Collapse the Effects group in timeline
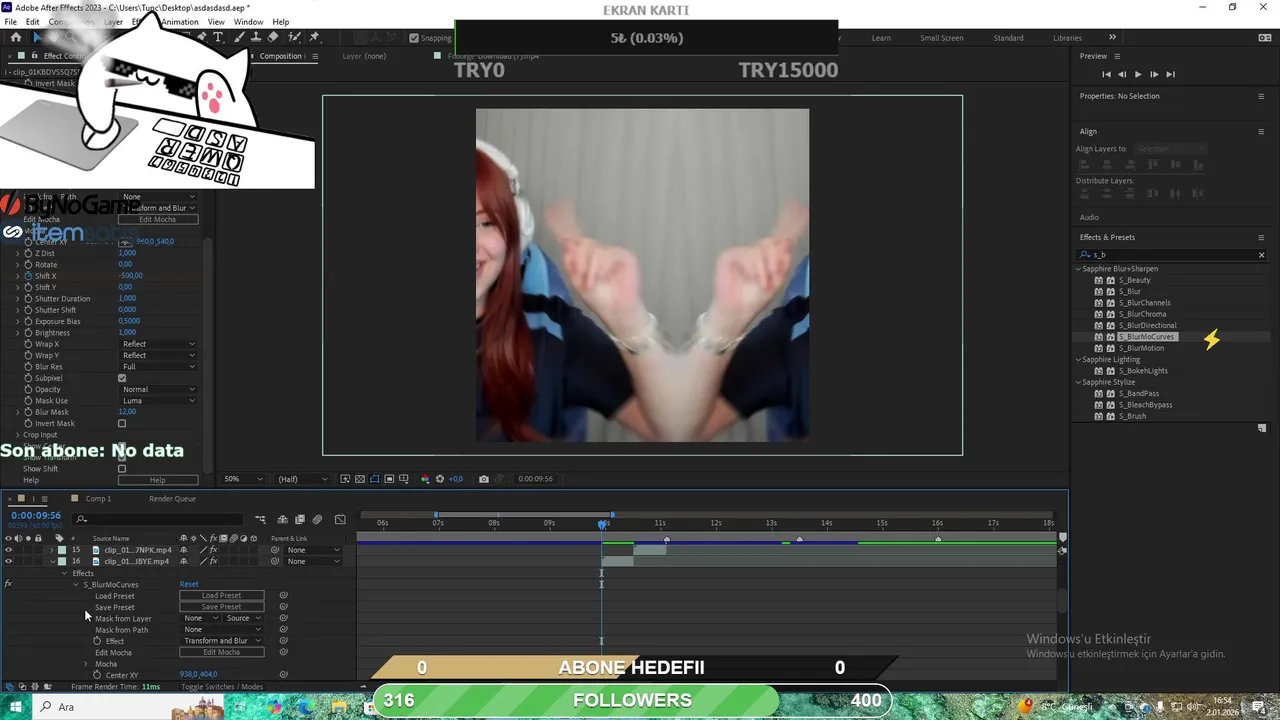Screen dimensions: 1280x720 (x=64, y=573)
